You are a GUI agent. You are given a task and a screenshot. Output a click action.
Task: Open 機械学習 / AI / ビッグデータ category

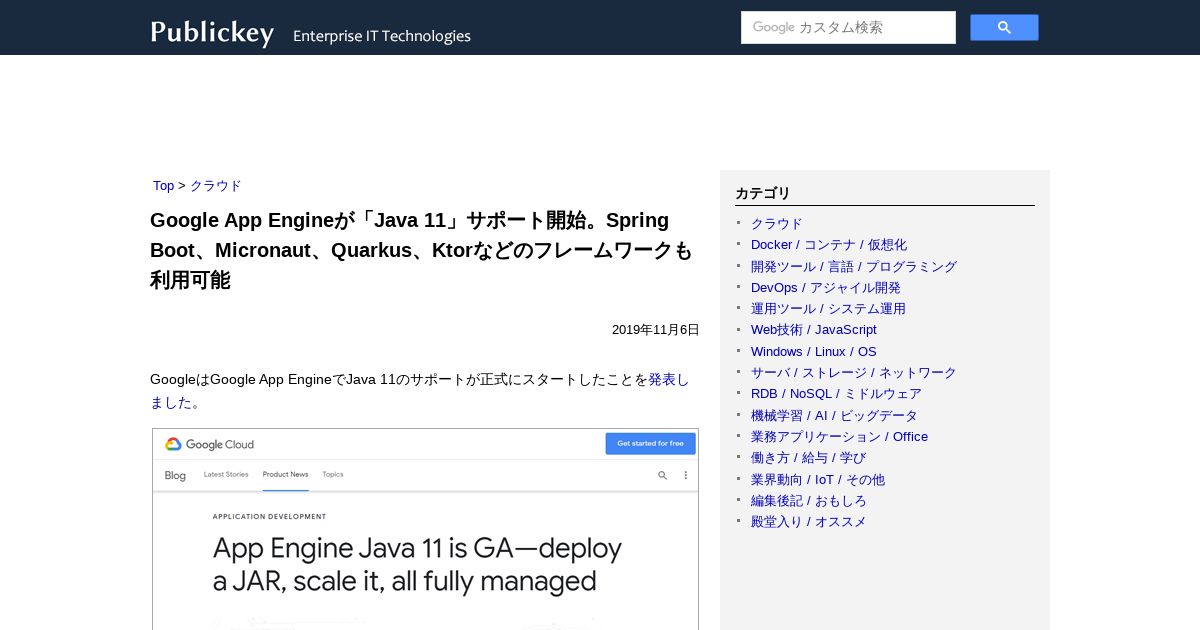pyautogui.click(x=834, y=415)
